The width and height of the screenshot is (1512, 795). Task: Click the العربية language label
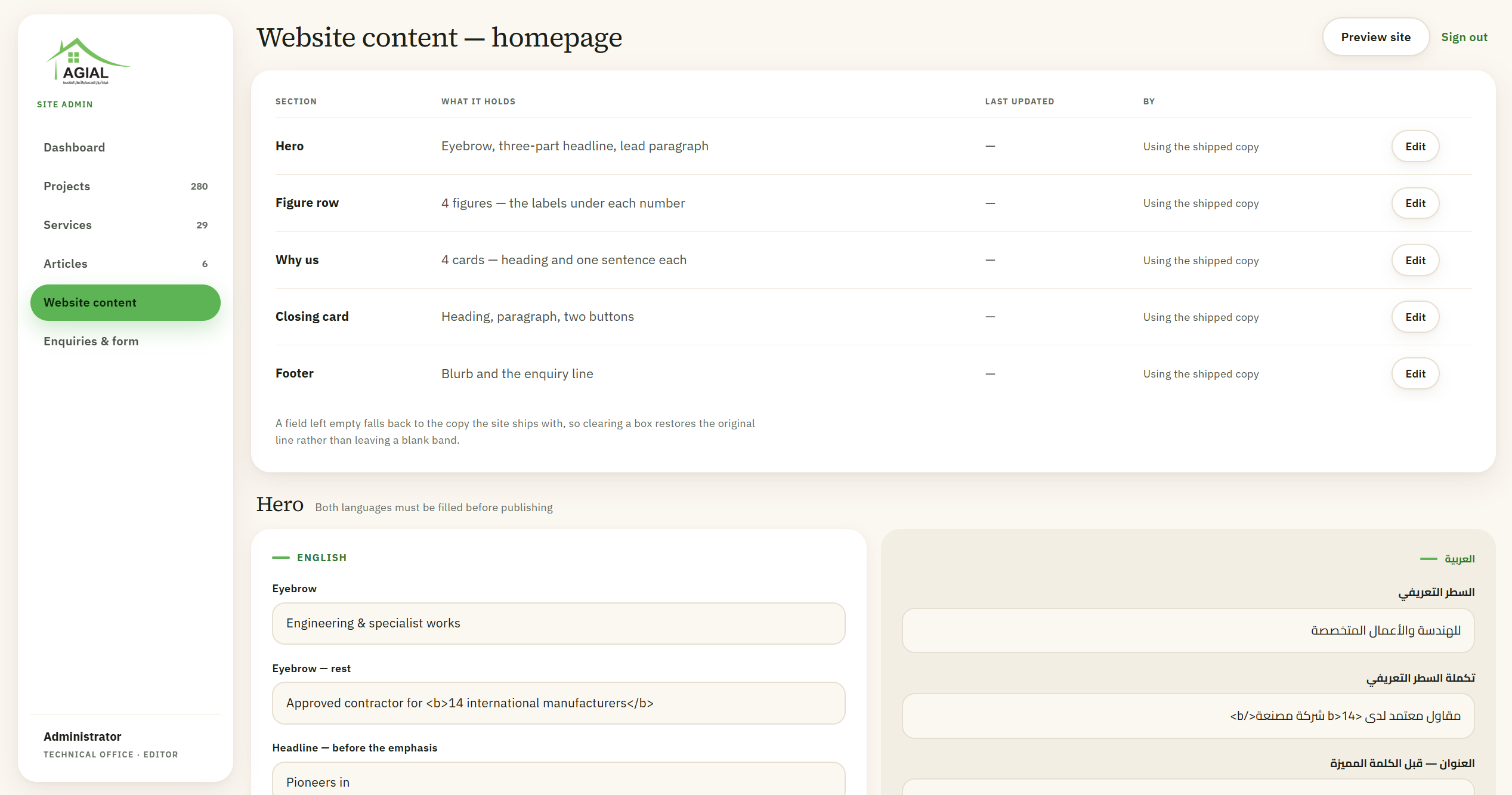click(1460, 559)
